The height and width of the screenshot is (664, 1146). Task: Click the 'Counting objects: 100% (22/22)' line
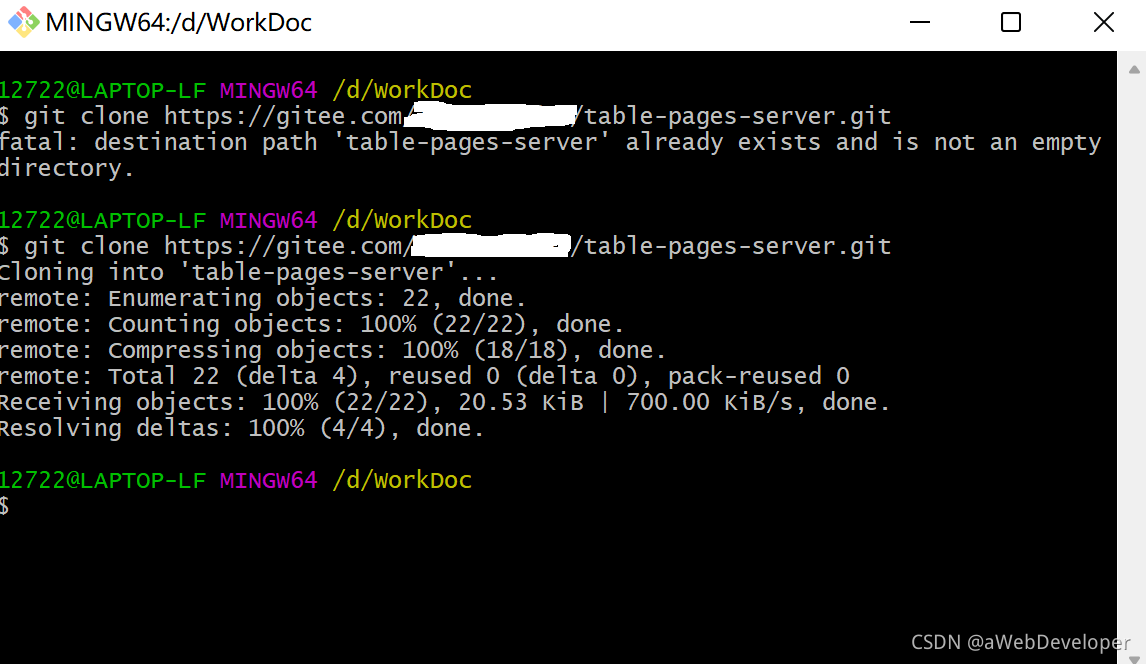click(311, 324)
